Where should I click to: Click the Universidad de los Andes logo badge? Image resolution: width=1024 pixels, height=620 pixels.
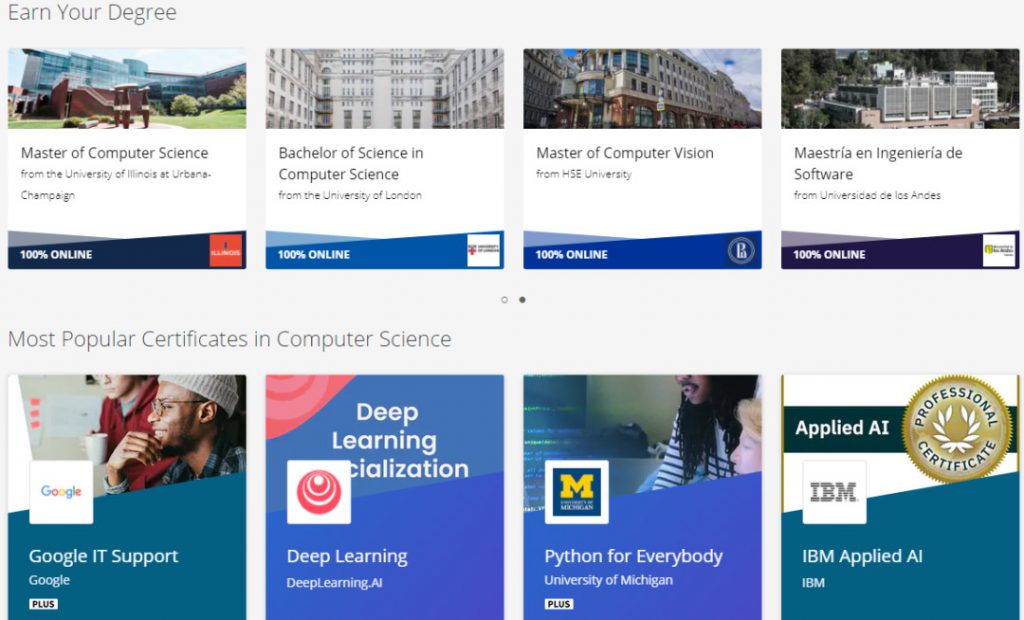coord(999,250)
